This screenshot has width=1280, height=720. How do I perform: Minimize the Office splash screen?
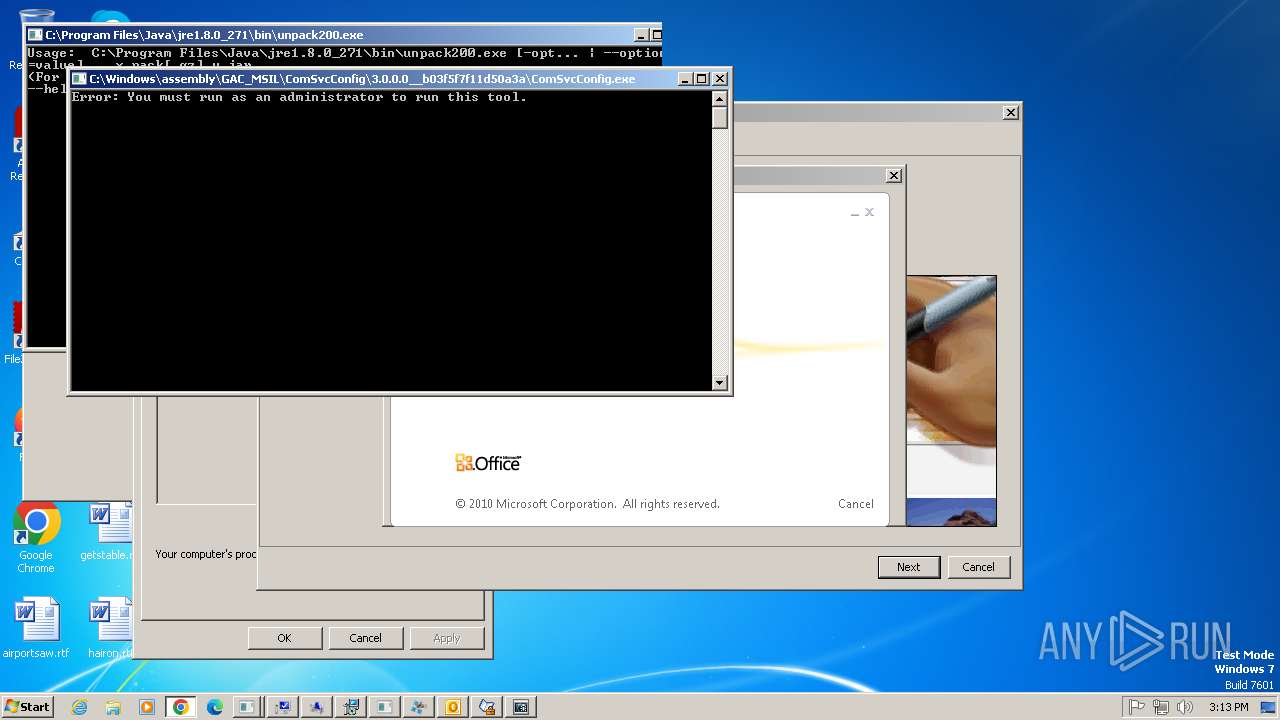855,213
